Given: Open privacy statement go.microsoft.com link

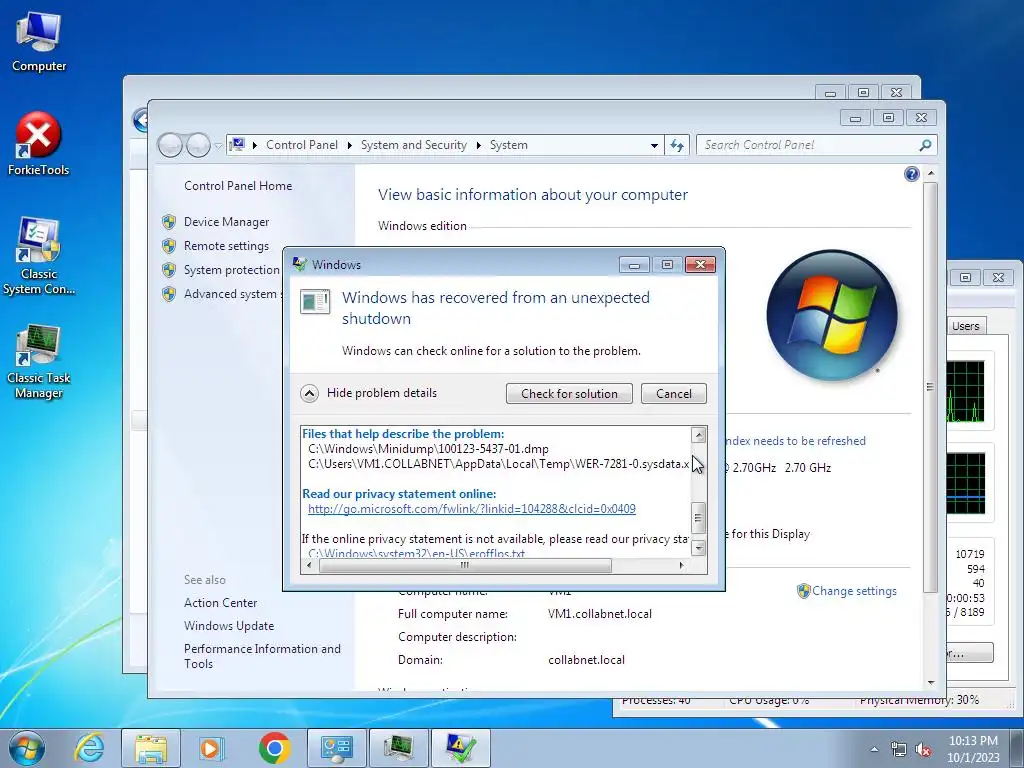Looking at the screenshot, I should [x=472, y=509].
